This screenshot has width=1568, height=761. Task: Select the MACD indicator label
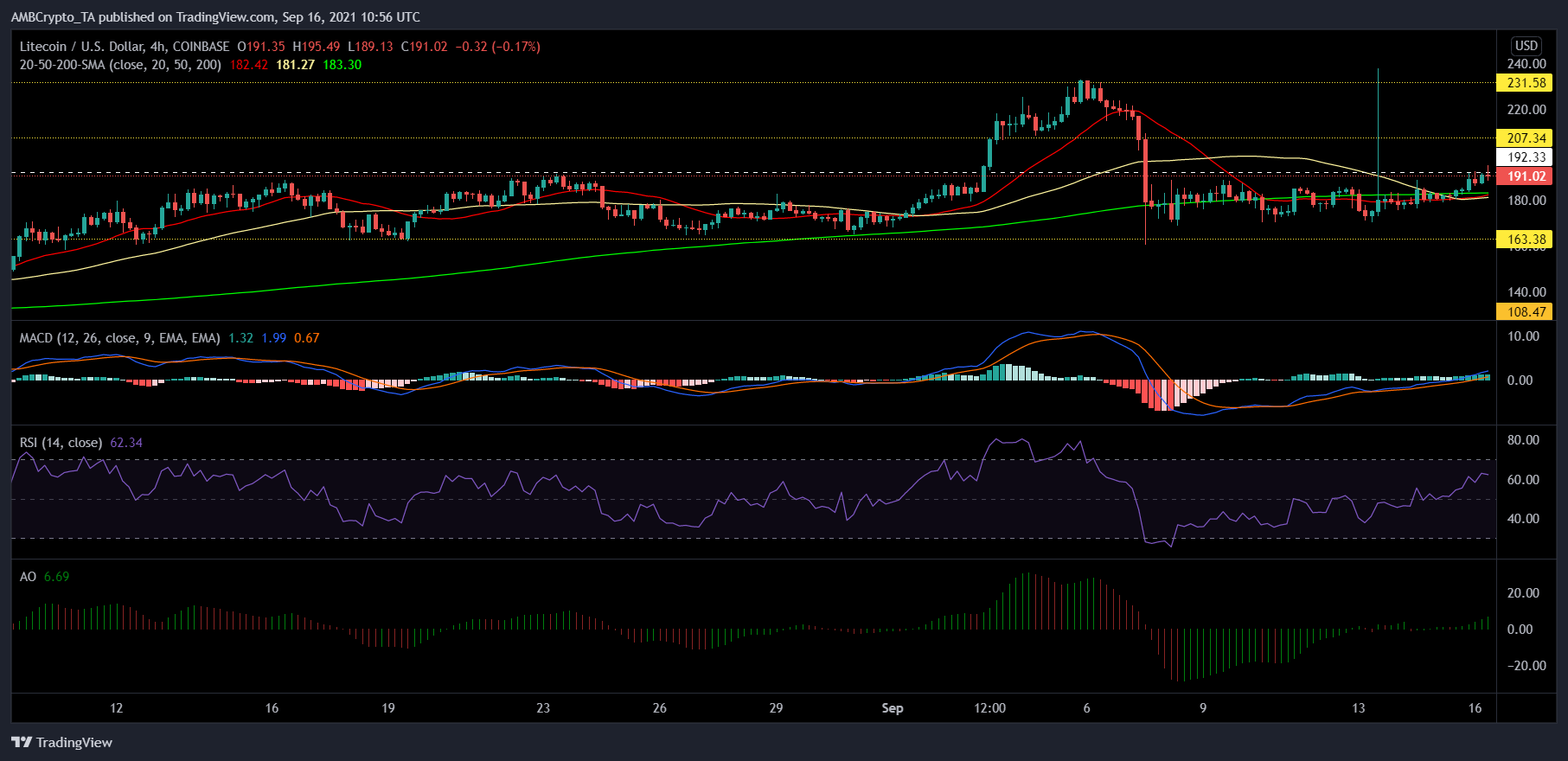120,338
